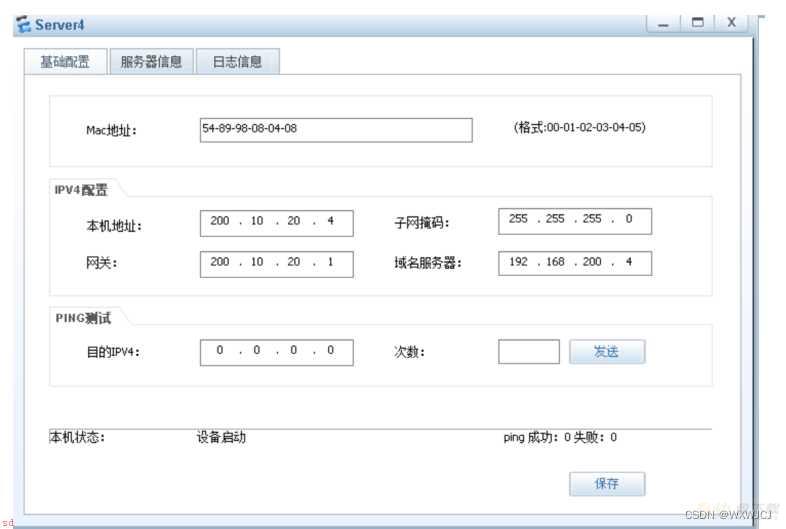Click the 域名服务器 IP field
This screenshot has width=786, height=529.
pyautogui.click(x=575, y=263)
